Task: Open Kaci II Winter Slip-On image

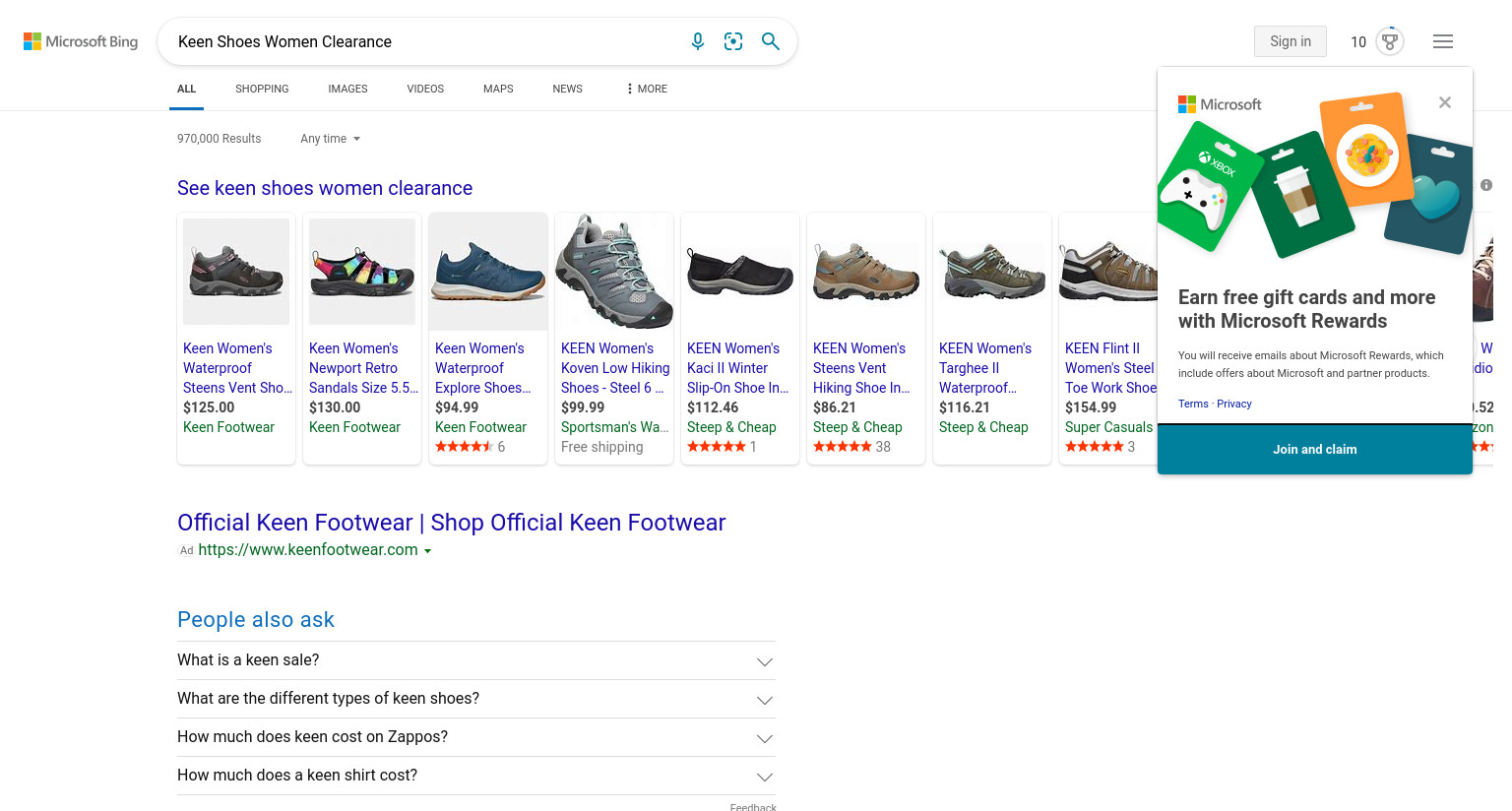Action: click(x=740, y=272)
